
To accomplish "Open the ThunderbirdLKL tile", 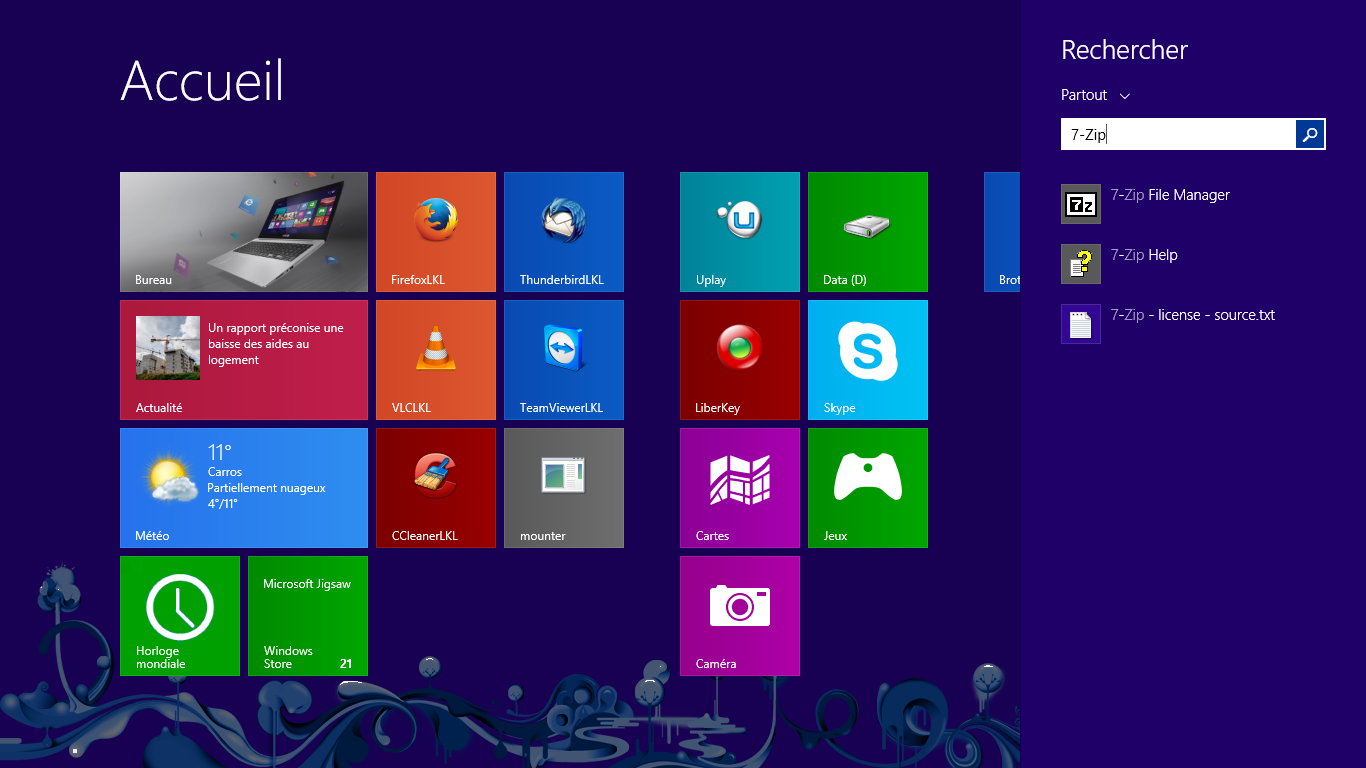I will point(564,232).
